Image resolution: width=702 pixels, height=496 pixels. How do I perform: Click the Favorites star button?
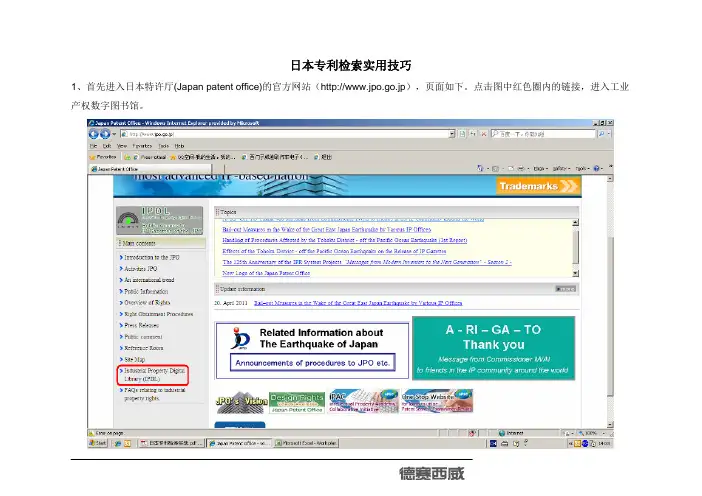pos(102,157)
